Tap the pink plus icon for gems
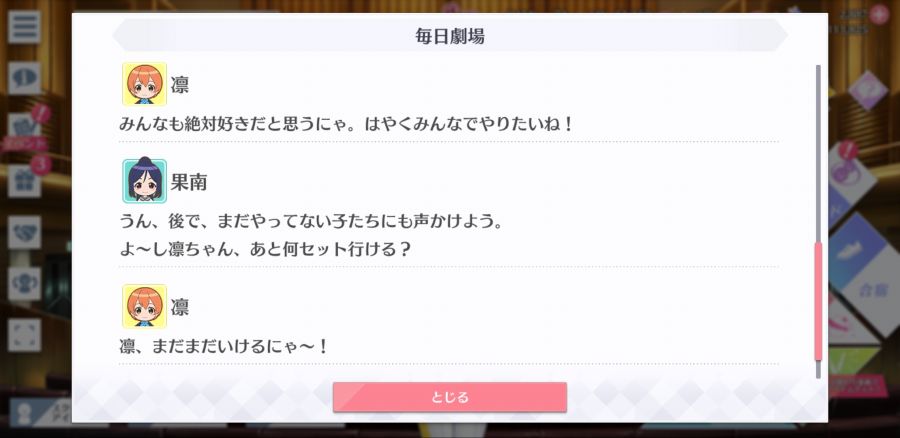This screenshot has width=900, height=438. 879,14
